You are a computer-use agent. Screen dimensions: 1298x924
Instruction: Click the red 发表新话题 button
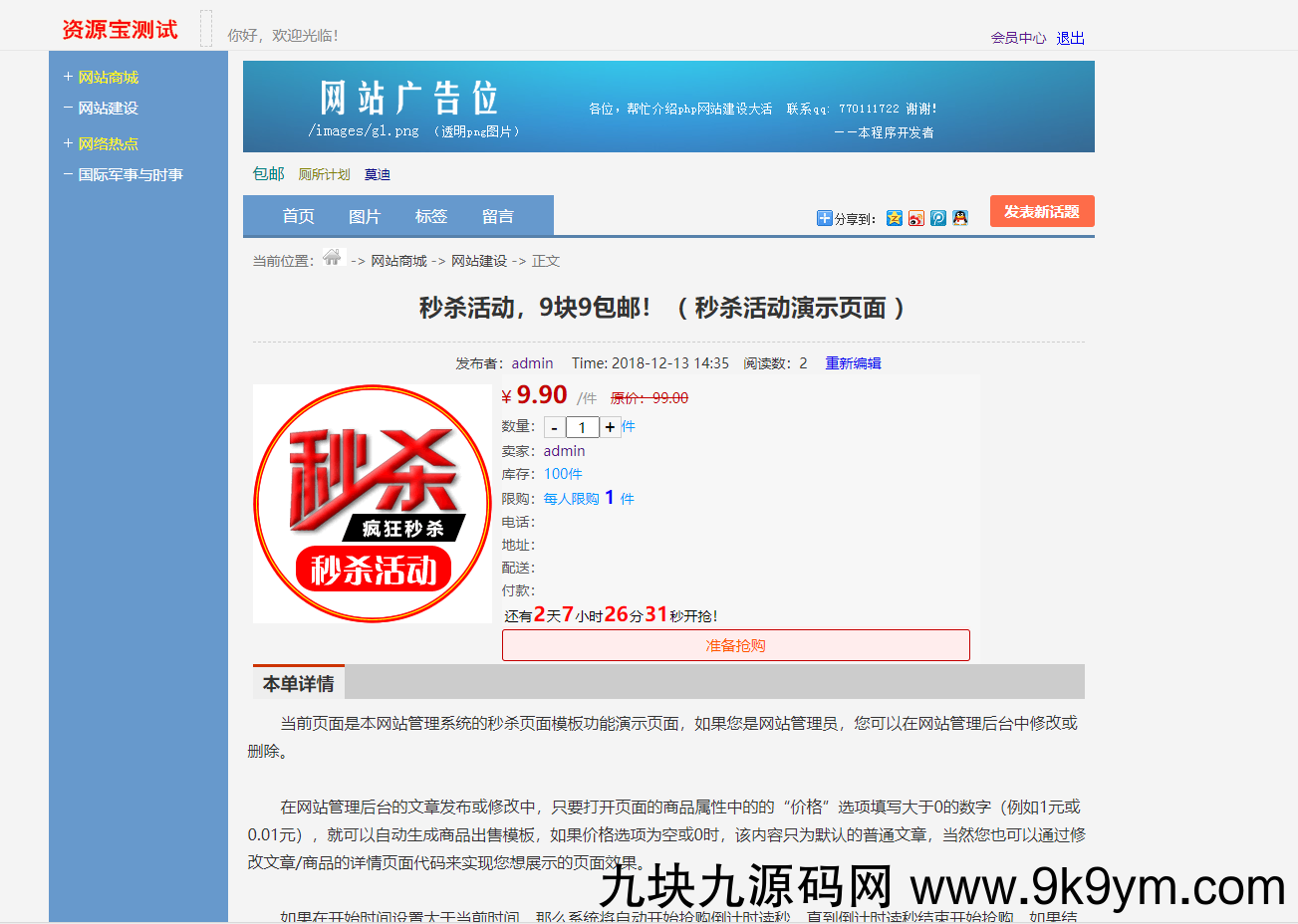pos(1041,210)
